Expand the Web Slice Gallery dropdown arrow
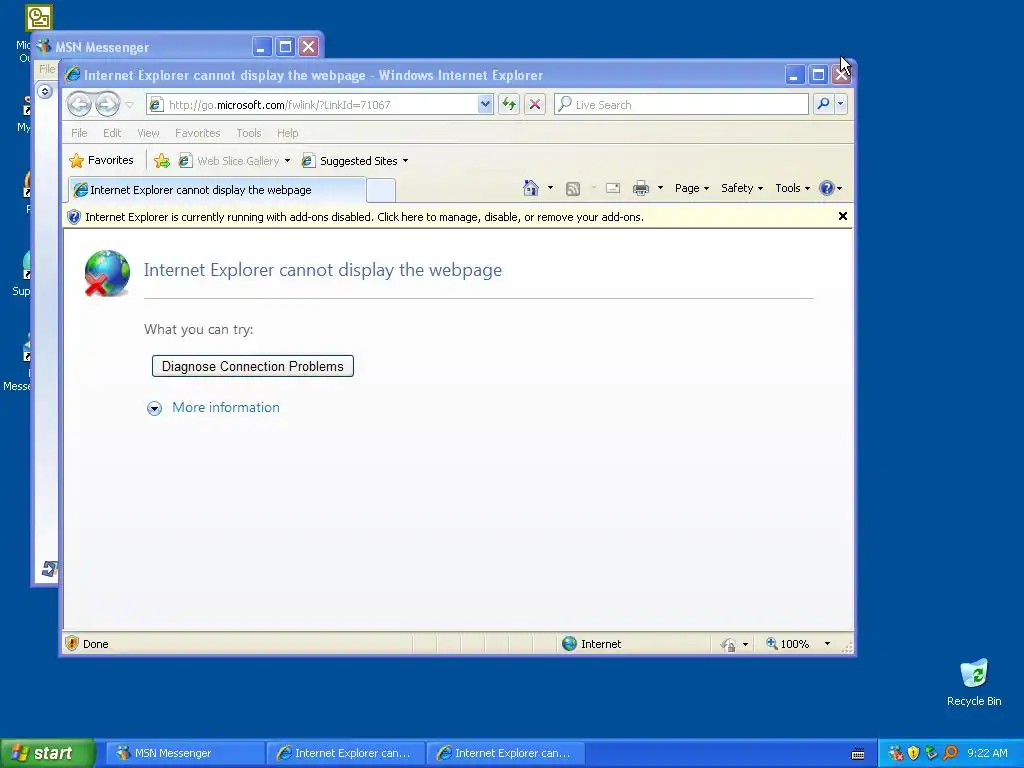 (287, 161)
